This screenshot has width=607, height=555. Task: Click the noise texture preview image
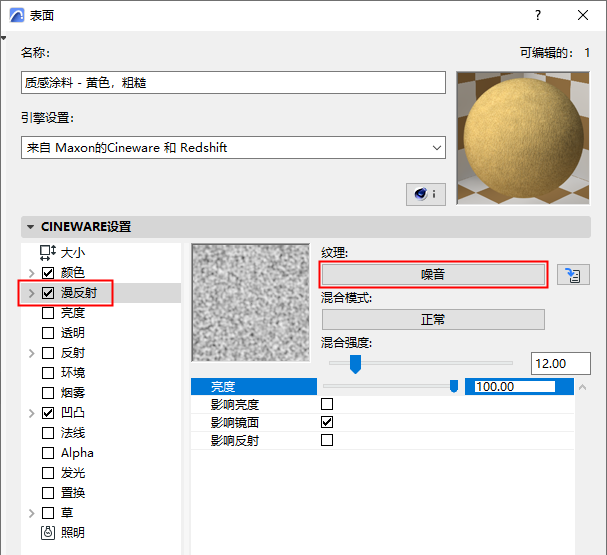(x=250, y=302)
